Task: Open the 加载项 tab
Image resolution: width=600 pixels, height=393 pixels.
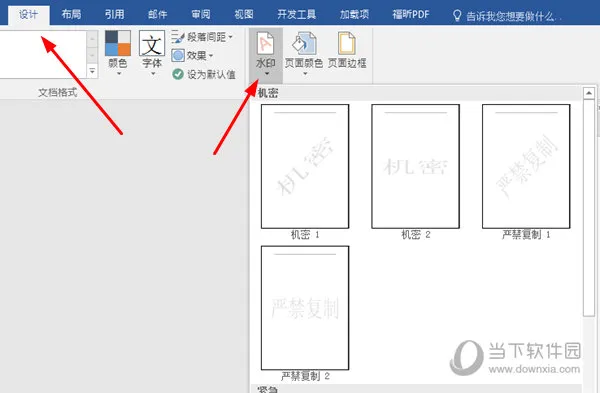Action: pos(354,15)
